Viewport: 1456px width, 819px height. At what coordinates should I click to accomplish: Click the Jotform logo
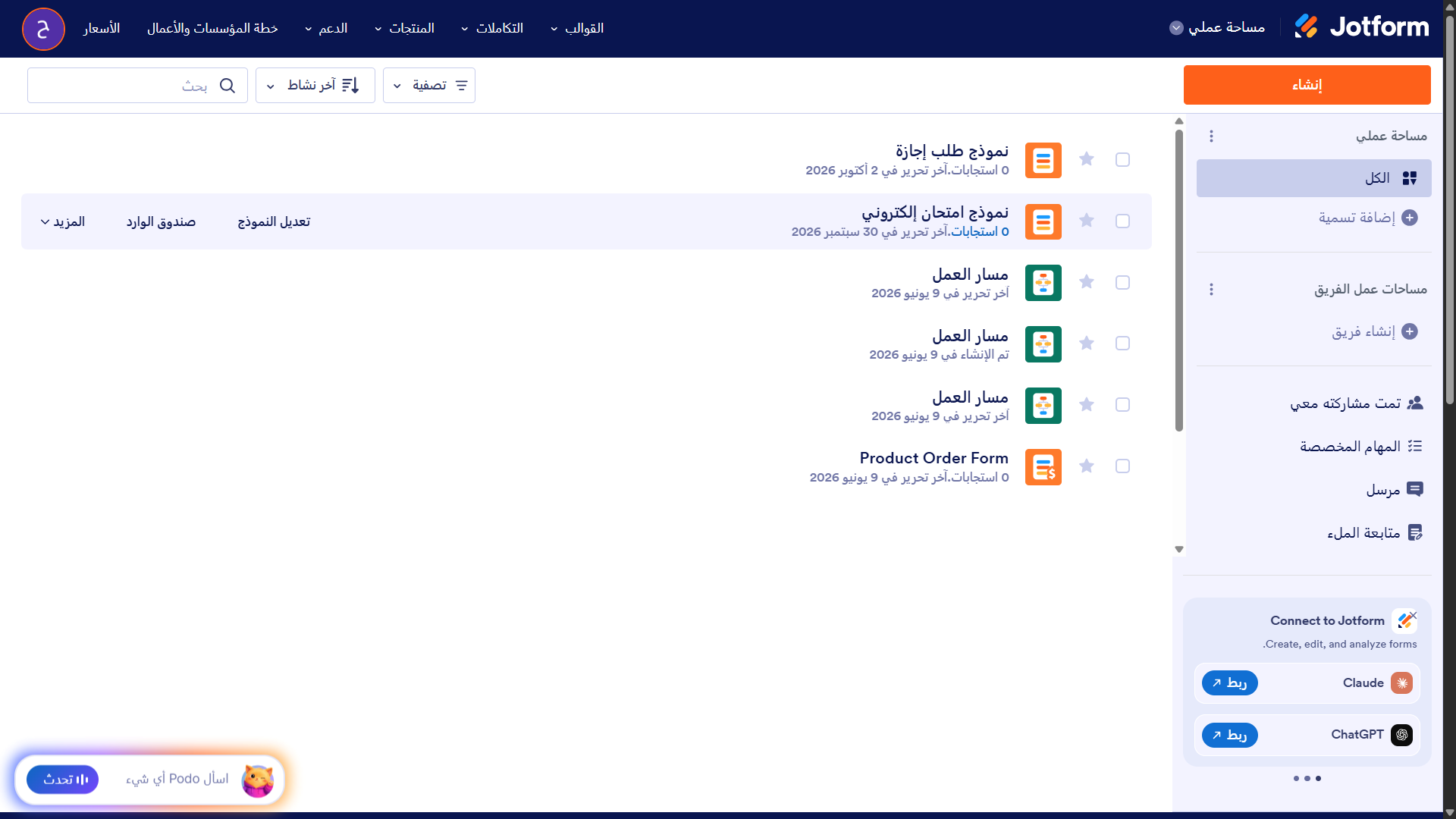pyautogui.click(x=1361, y=27)
